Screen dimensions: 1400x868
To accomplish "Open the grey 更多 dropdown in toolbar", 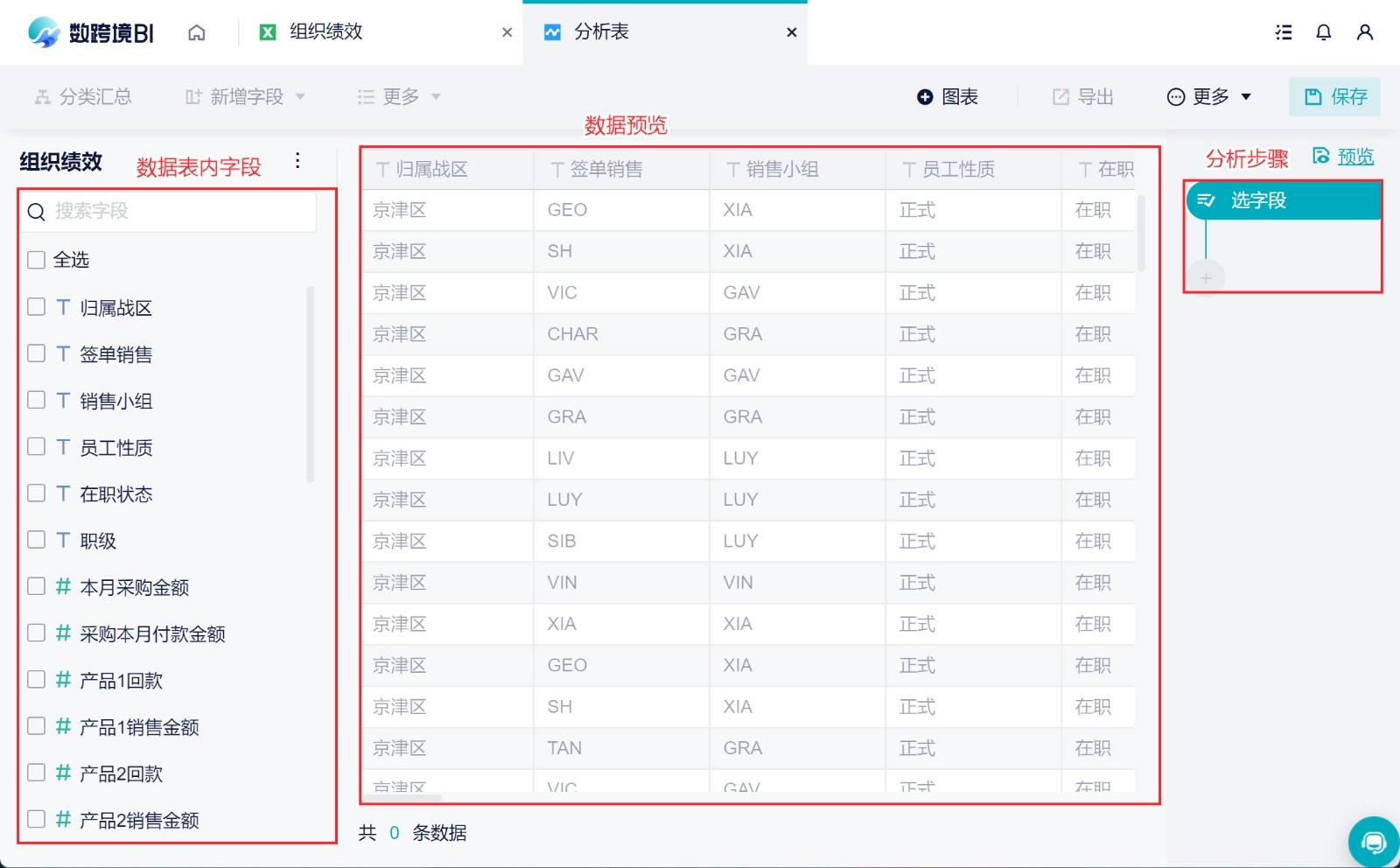I will (400, 97).
